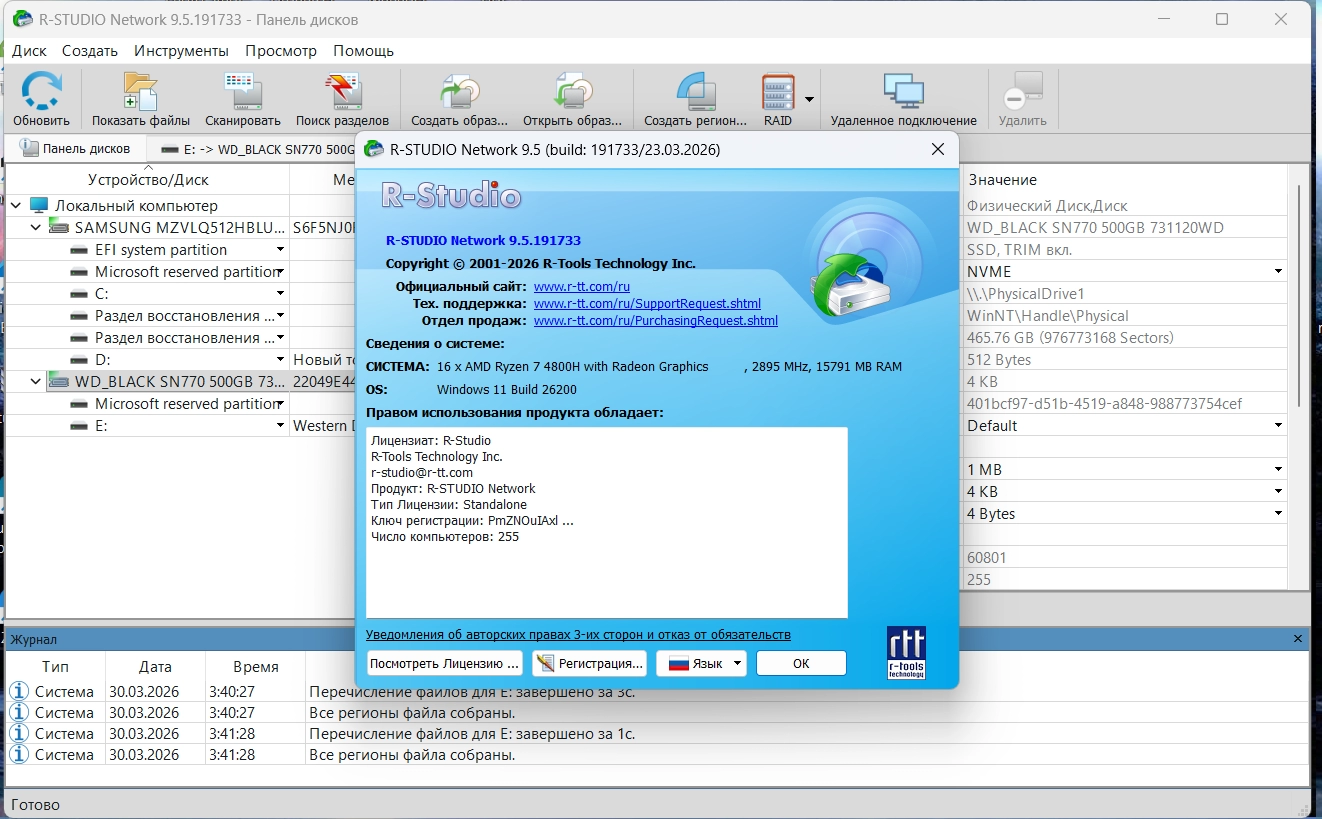Open the SupportRequest.shtml support link
The width and height of the screenshot is (1322, 819).
pyautogui.click(x=647, y=304)
